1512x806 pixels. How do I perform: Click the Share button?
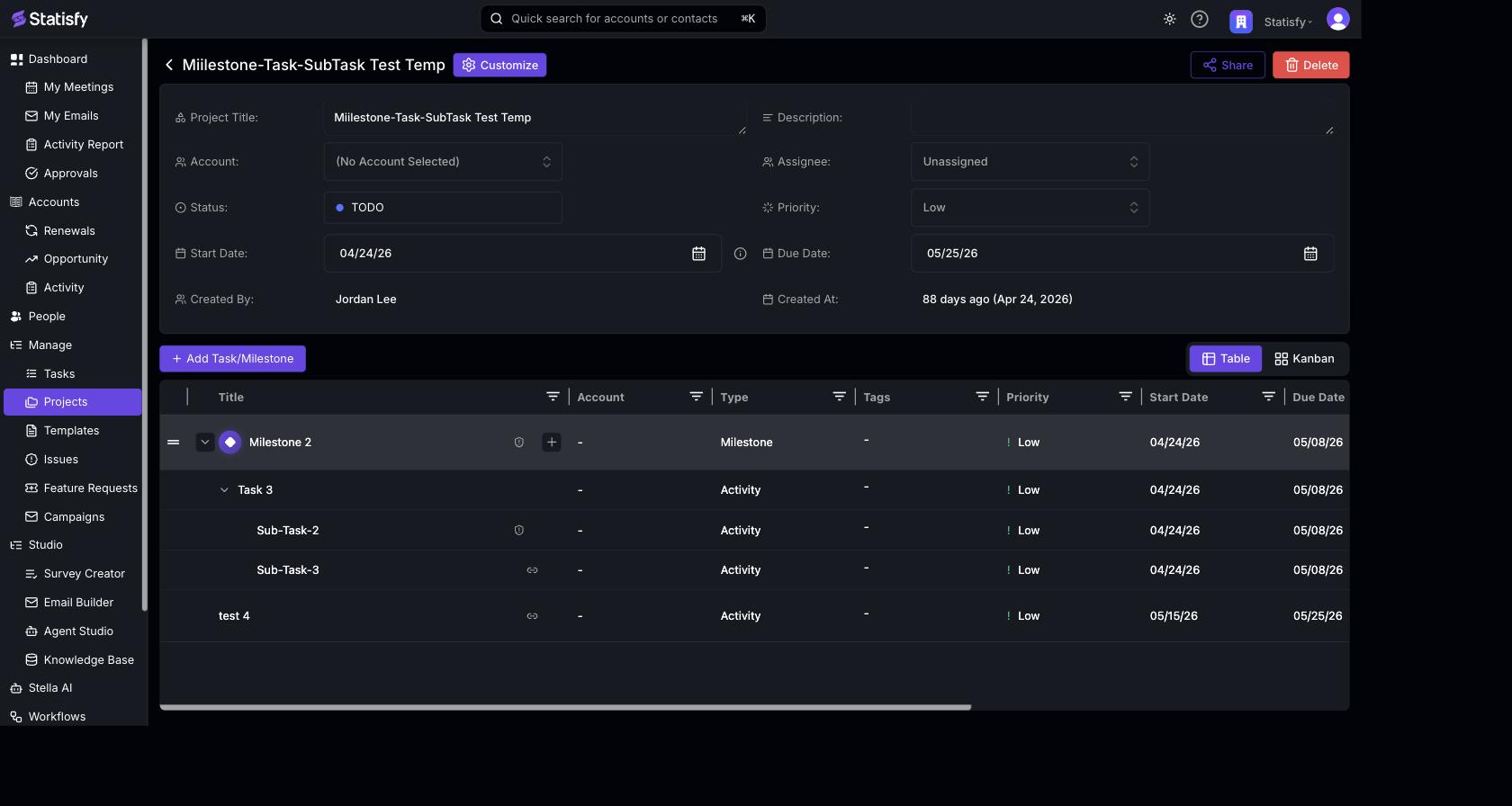(1228, 65)
